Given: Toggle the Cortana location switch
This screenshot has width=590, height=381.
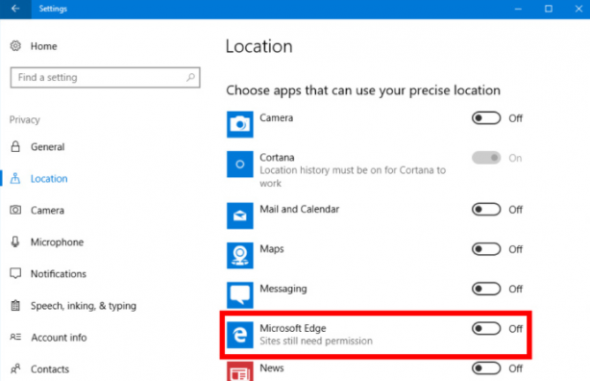Looking at the screenshot, I should coord(486,158).
